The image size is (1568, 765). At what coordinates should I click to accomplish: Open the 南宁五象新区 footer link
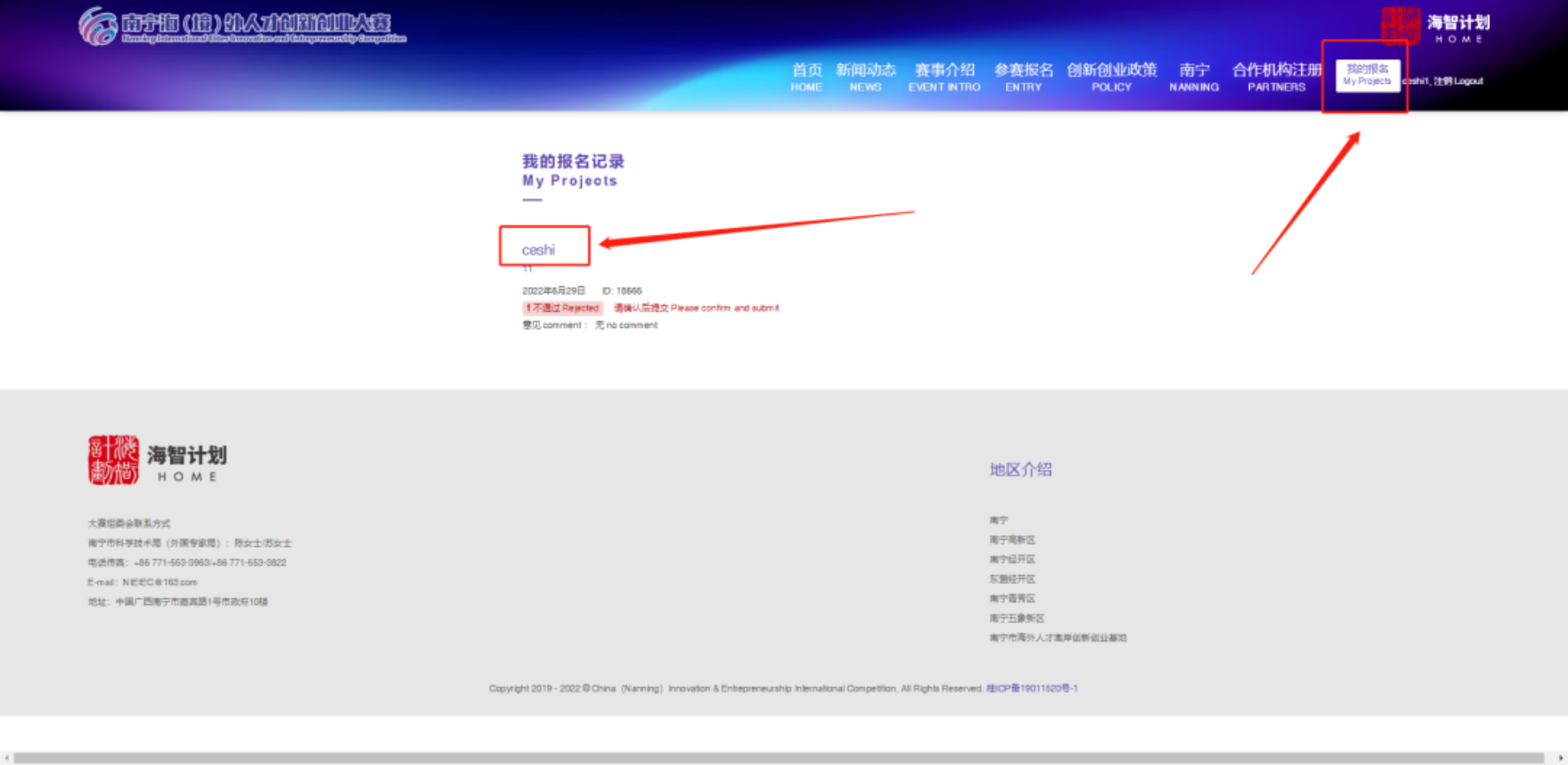coord(1016,618)
